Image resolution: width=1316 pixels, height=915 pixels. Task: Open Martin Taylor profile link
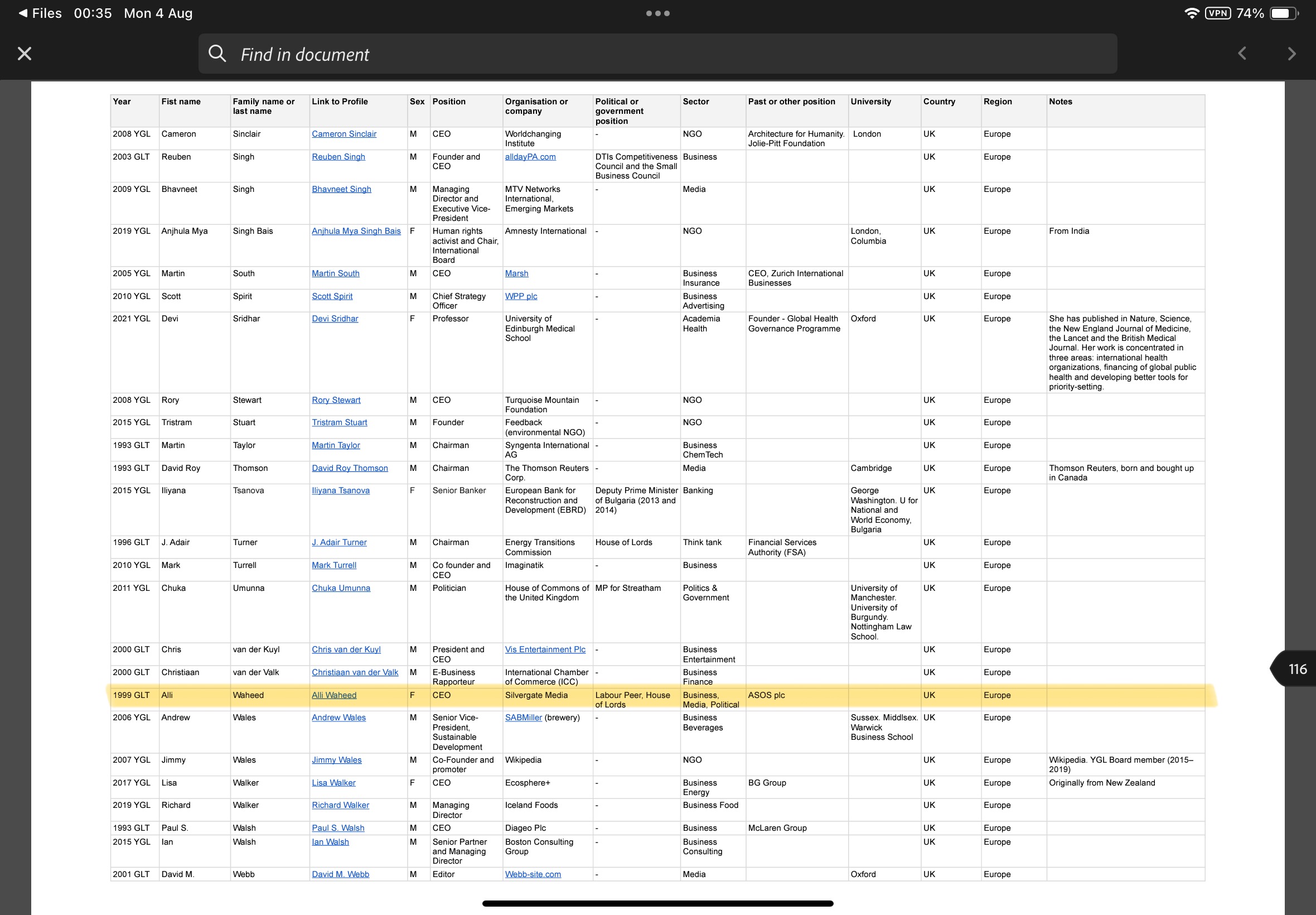pos(336,445)
